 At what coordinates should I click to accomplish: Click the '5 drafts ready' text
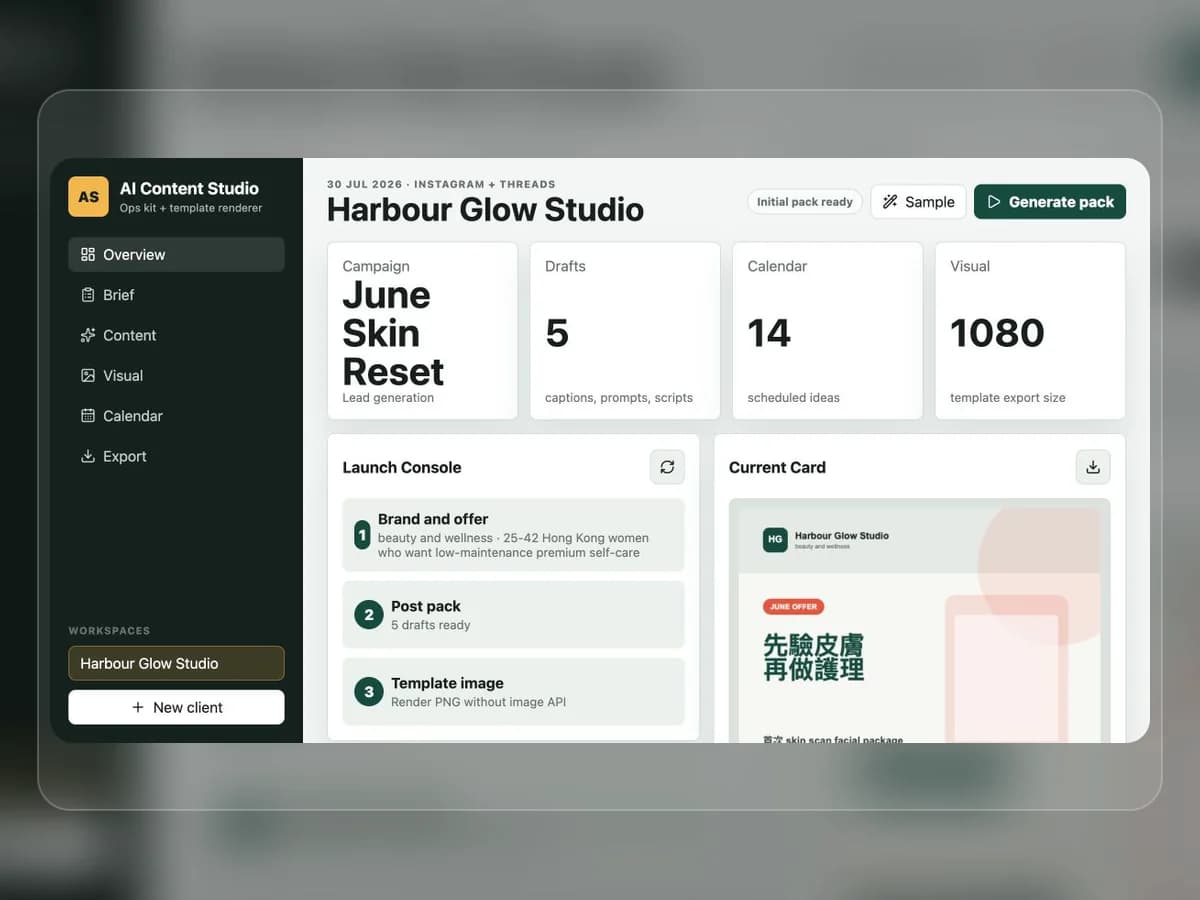(x=430, y=625)
